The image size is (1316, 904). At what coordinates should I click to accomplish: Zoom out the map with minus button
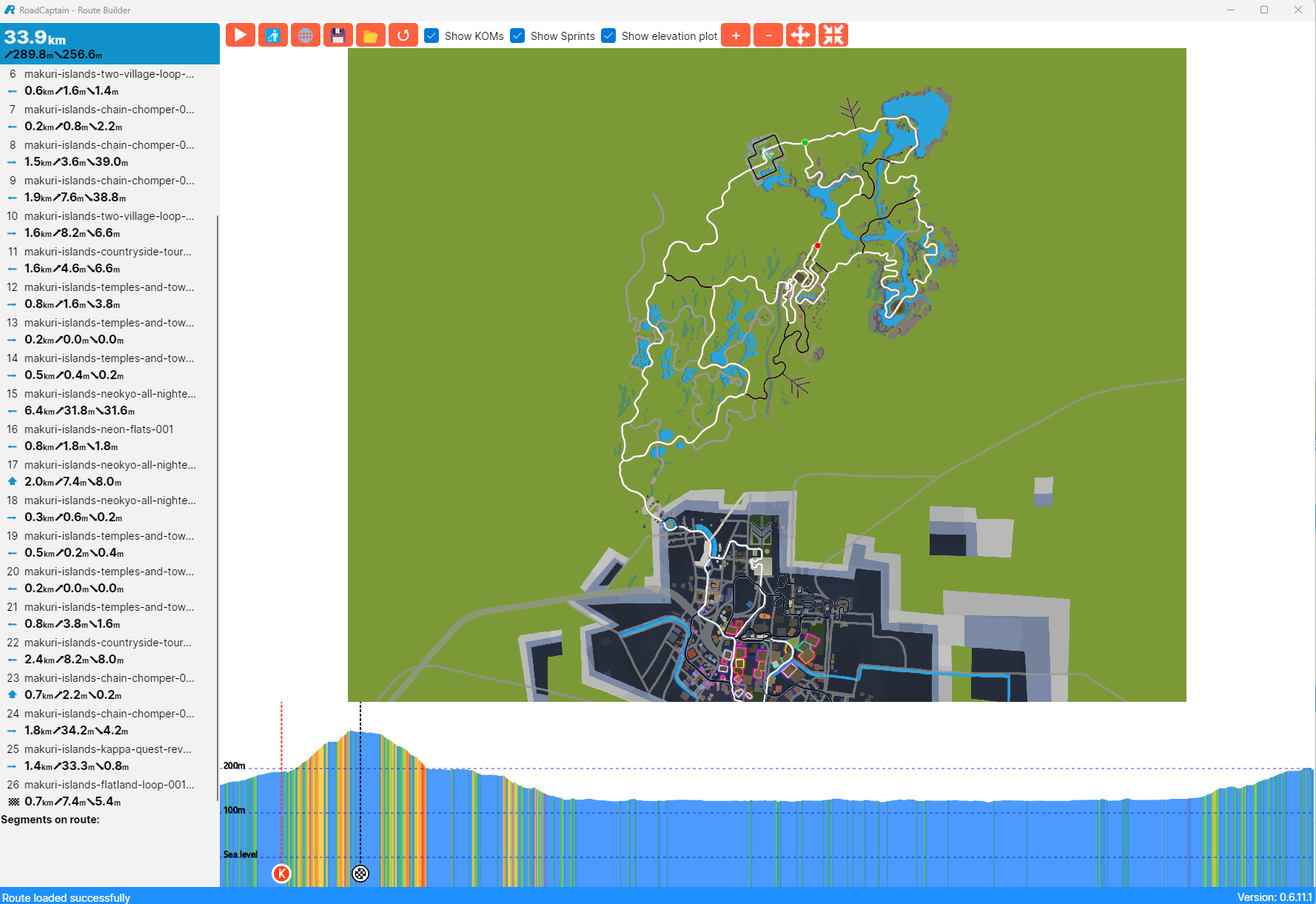[x=768, y=36]
